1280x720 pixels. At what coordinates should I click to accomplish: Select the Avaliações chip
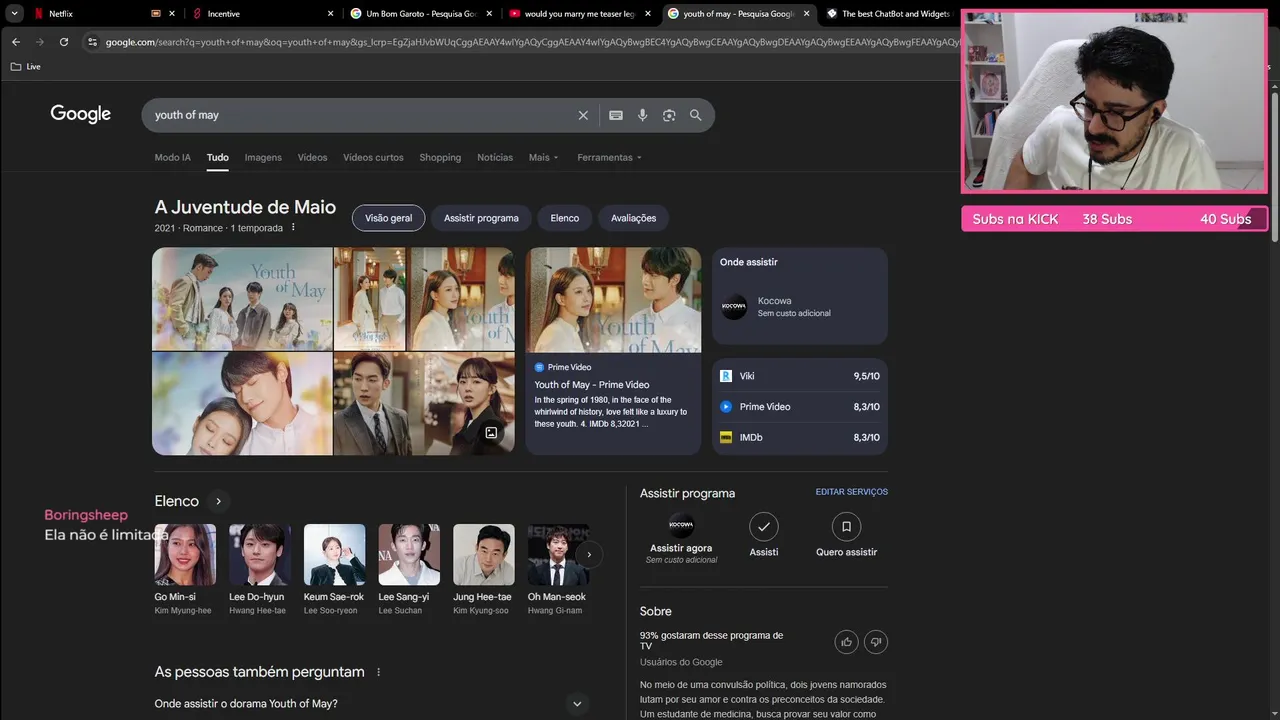point(634,218)
